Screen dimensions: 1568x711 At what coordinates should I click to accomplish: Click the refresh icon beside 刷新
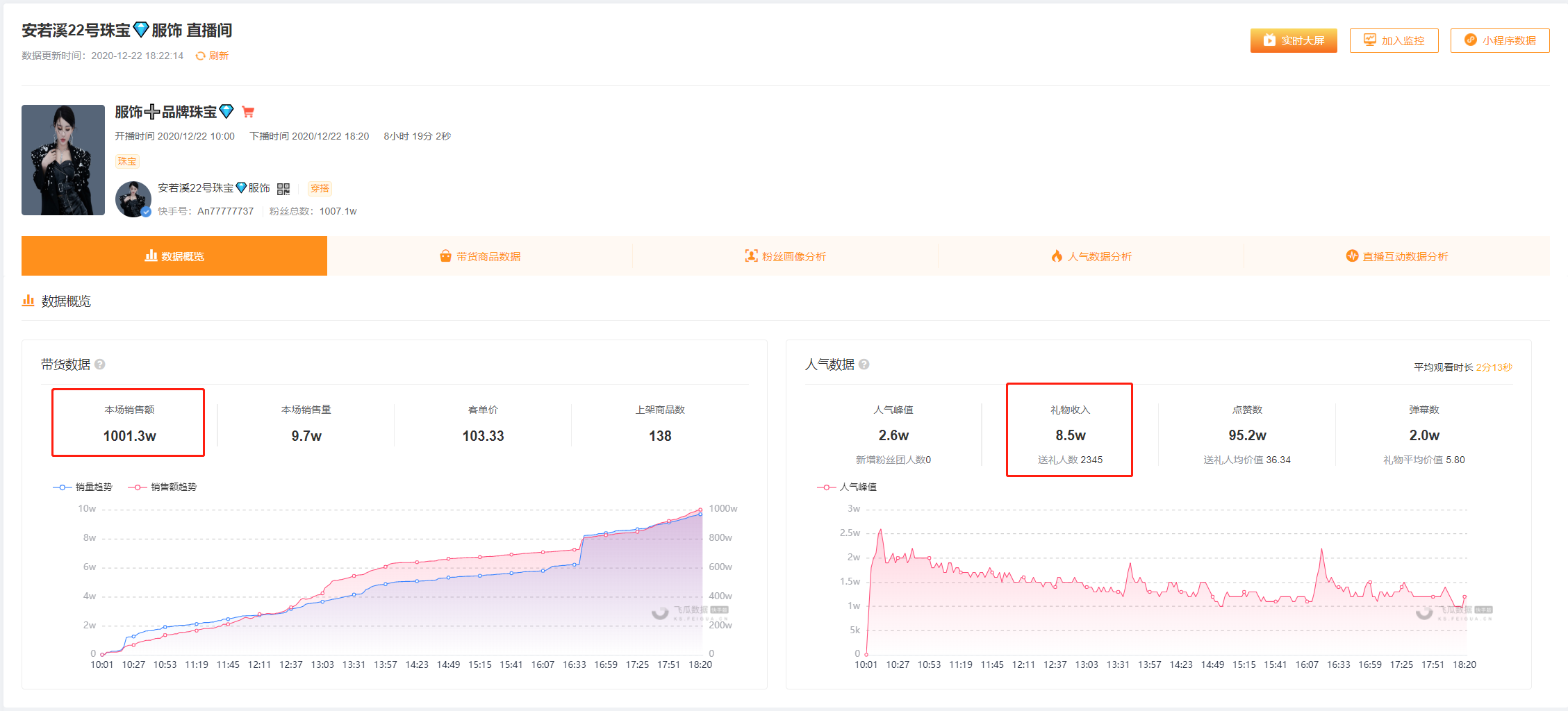(x=200, y=56)
